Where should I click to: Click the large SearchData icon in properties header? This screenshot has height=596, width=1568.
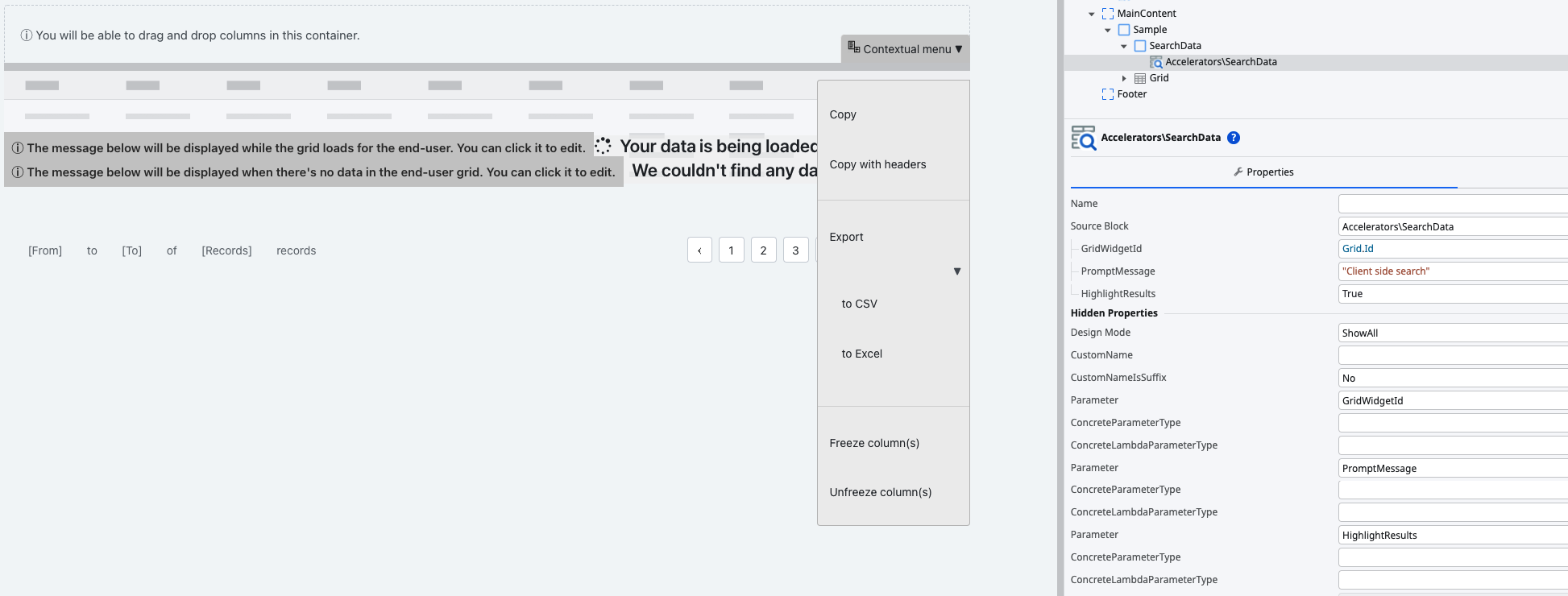pyautogui.click(x=1083, y=138)
